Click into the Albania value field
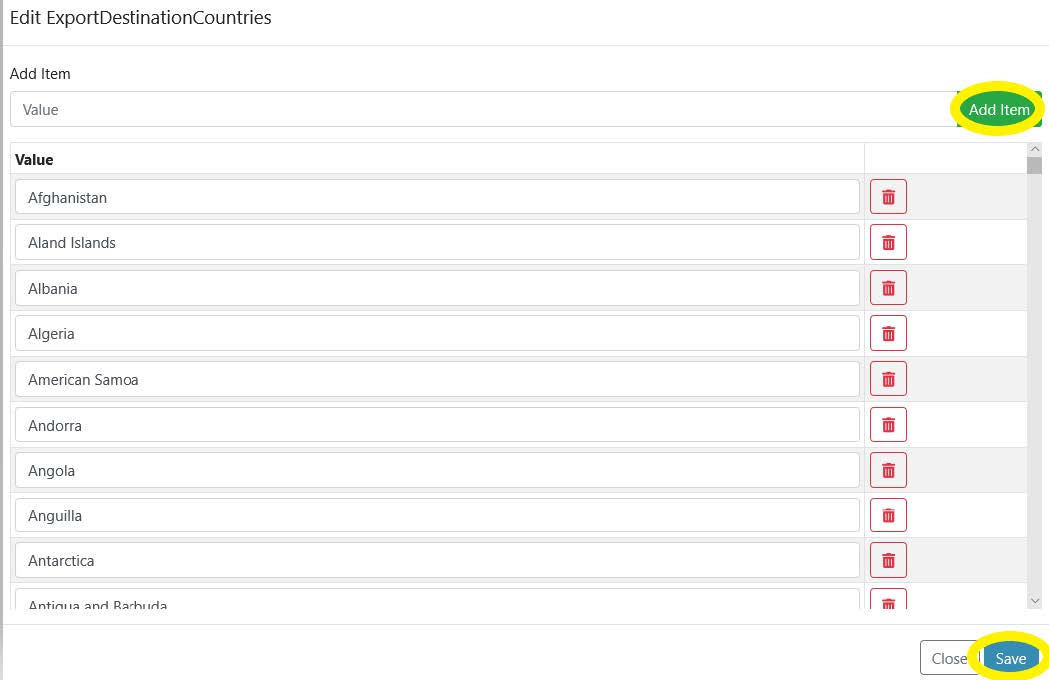 tap(437, 288)
